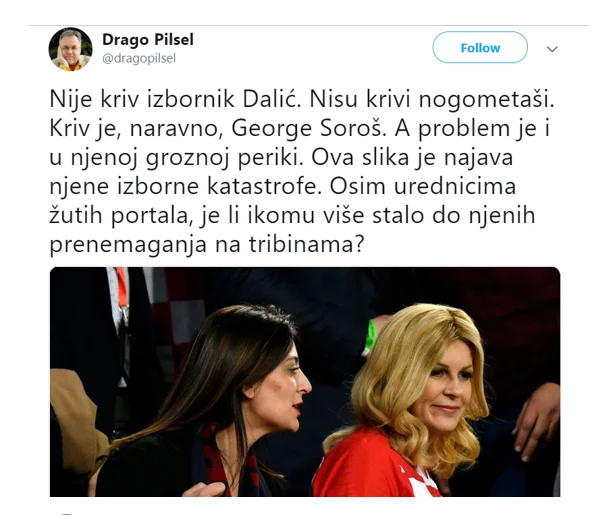This screenshot has width=616, height=515.
Task: Open the Drago Pilsel display name link
Action: point(148,39)
